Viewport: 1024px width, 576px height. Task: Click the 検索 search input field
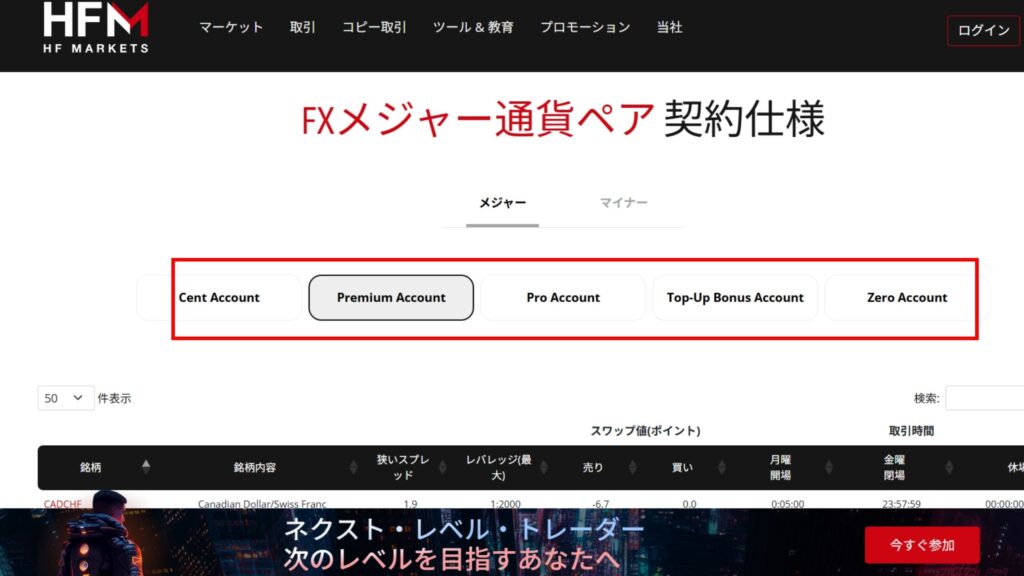coord(984,398)
